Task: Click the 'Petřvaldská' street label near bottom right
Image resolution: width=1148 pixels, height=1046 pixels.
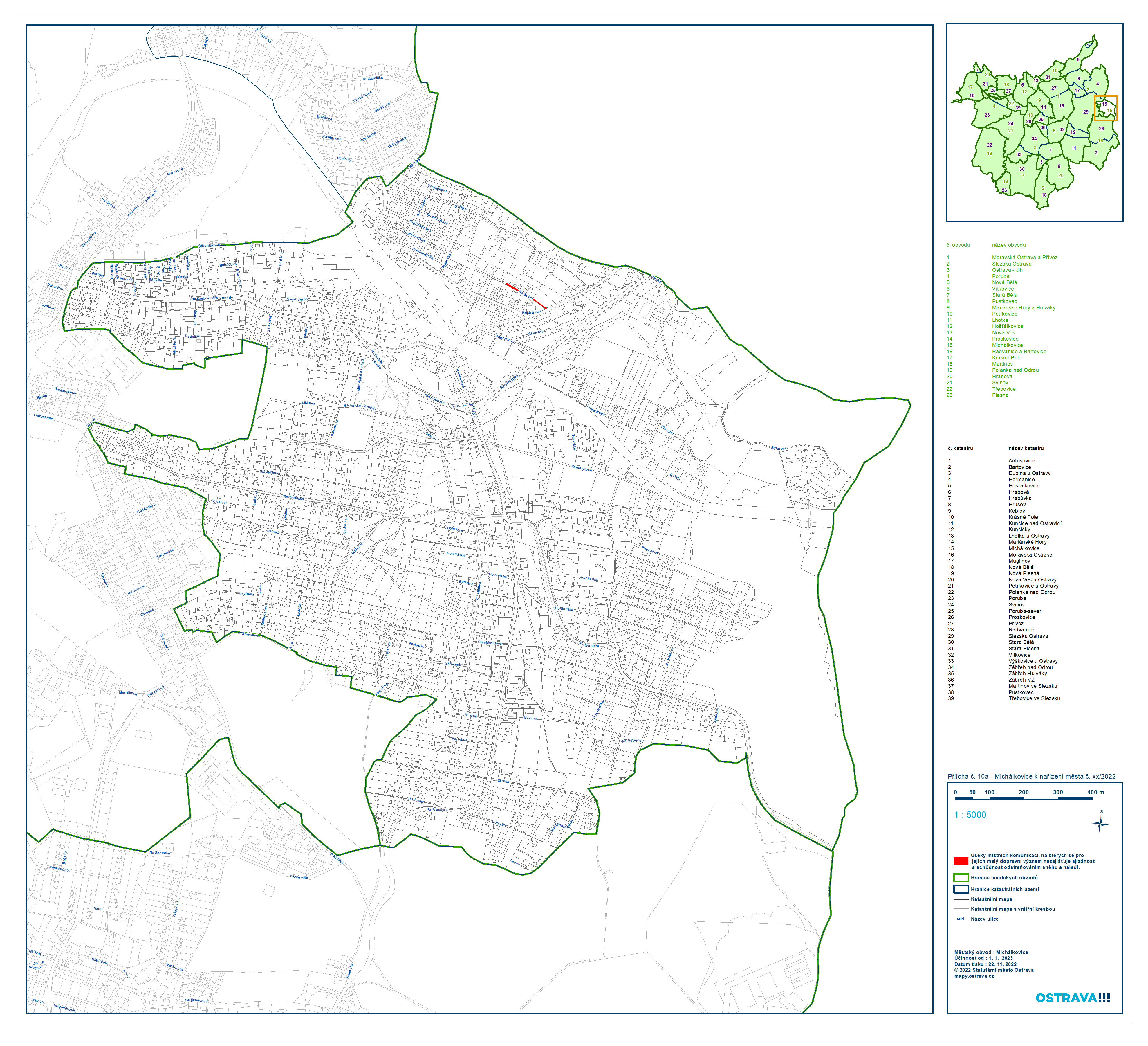Action: [589, 645]
